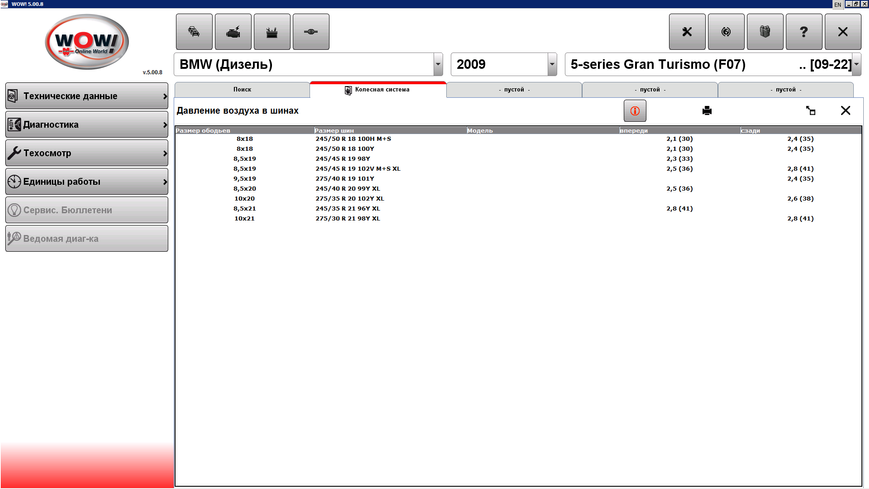This screenshot has width=869, height=489.
Task: Click the Размер шин column header
Action: (390, 130)
